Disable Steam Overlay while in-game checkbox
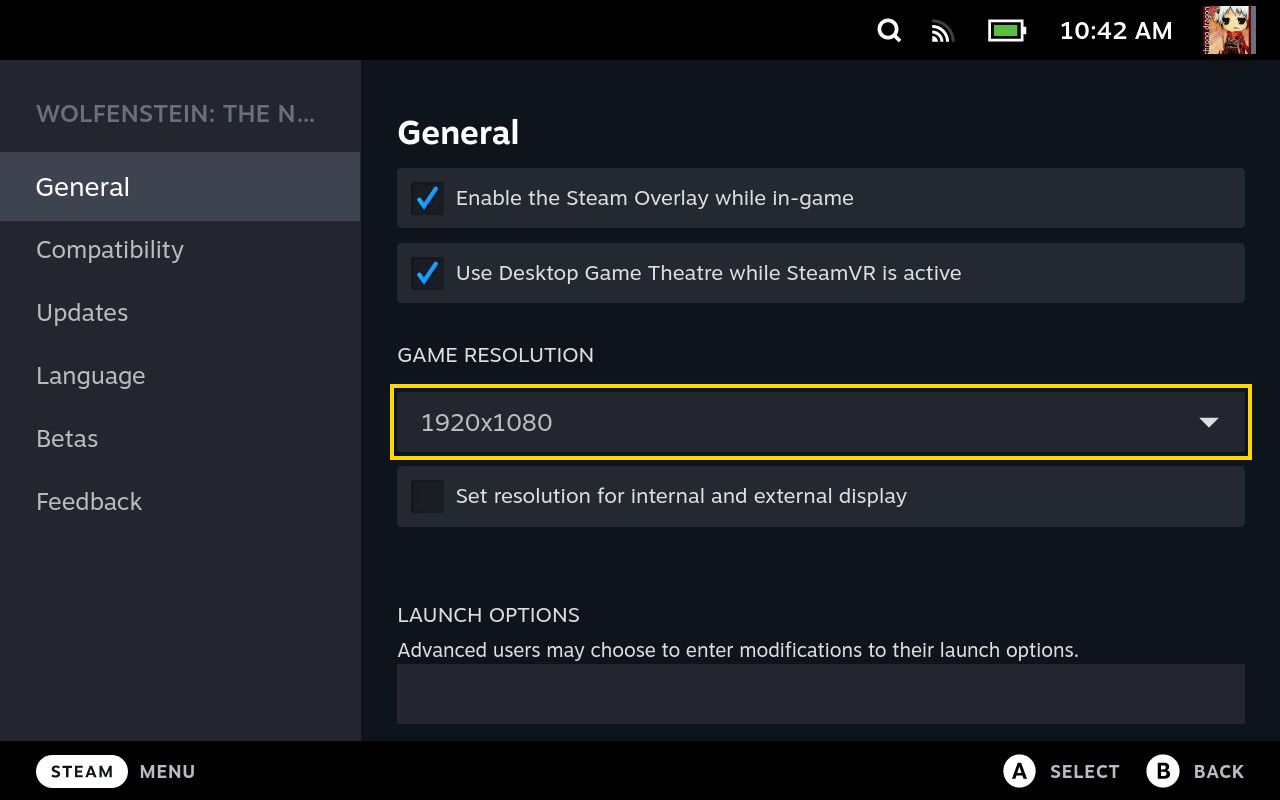Viewport: 1280px width, 800px height. tap(428, 198)
